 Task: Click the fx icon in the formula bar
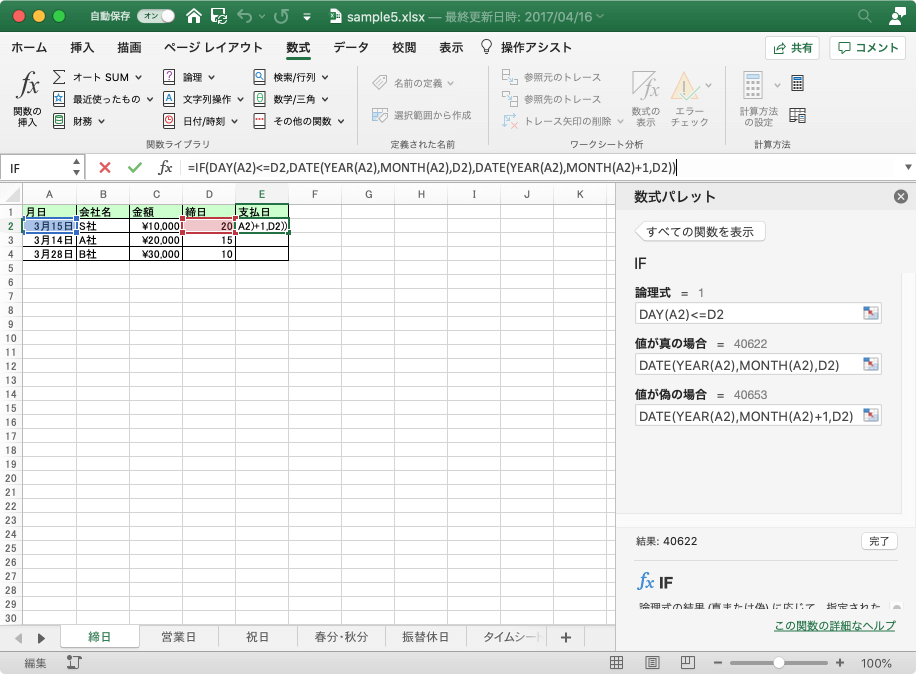click(165, 168)
